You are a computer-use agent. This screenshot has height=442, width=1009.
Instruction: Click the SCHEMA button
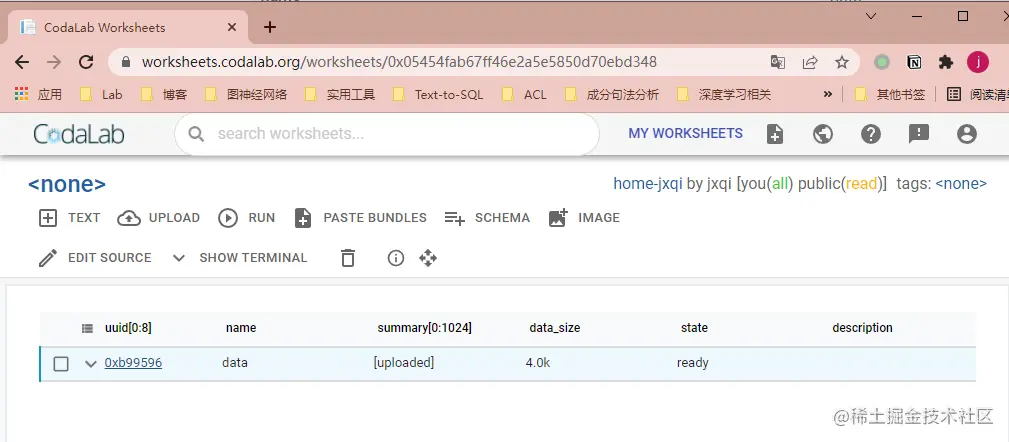coord(487,217)
